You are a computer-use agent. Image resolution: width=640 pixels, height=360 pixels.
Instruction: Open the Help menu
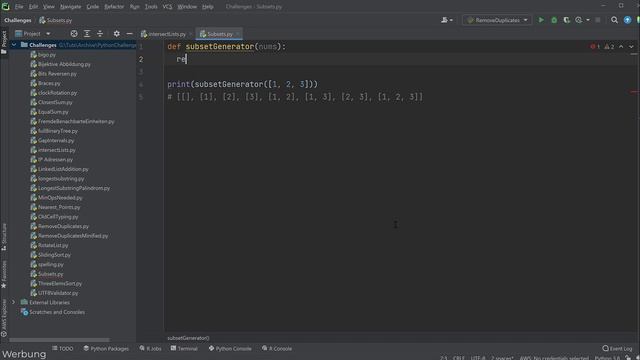pyautogui.click(x=208, y=7)
